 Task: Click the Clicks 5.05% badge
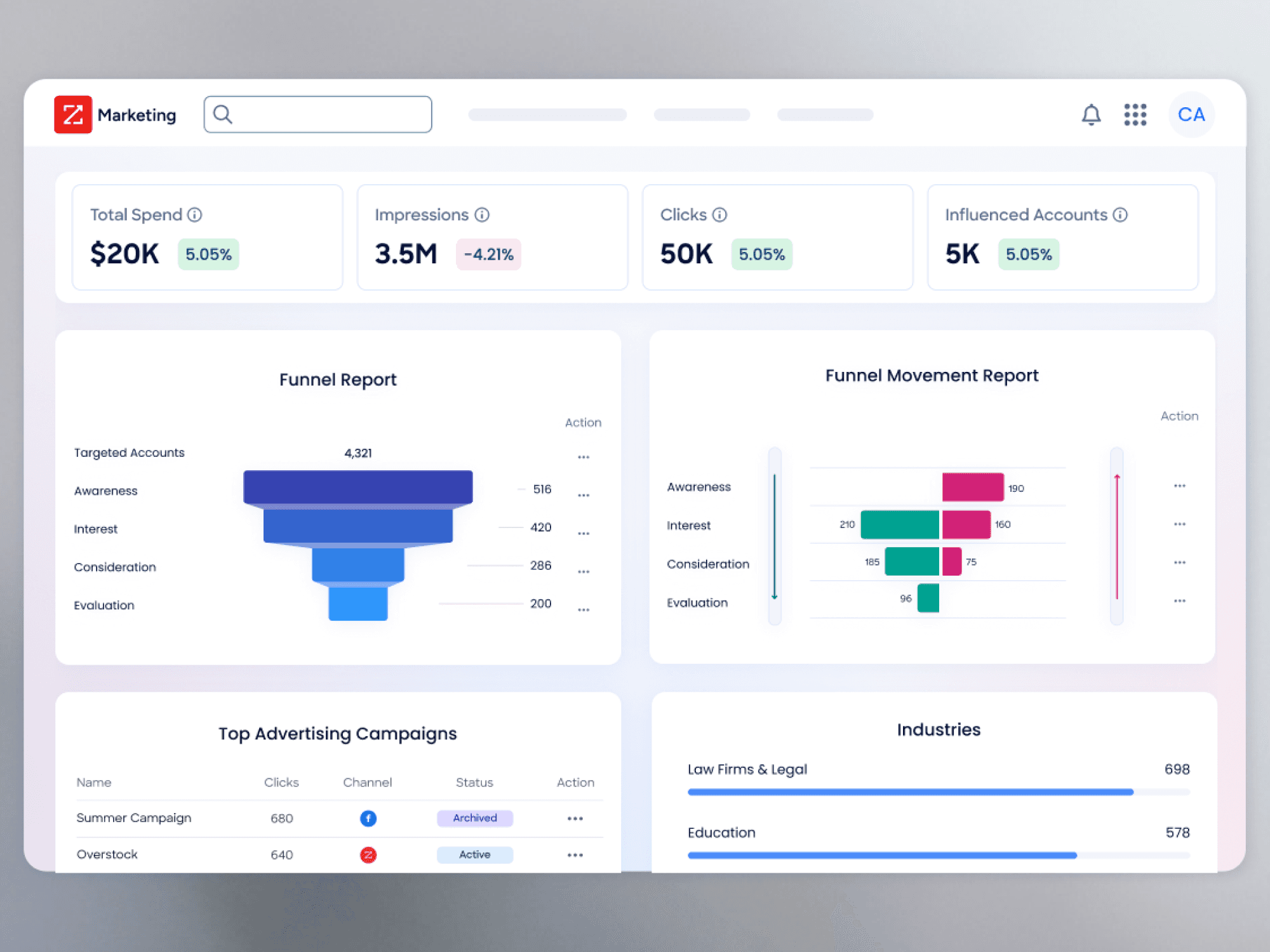[x=762, y=255]
